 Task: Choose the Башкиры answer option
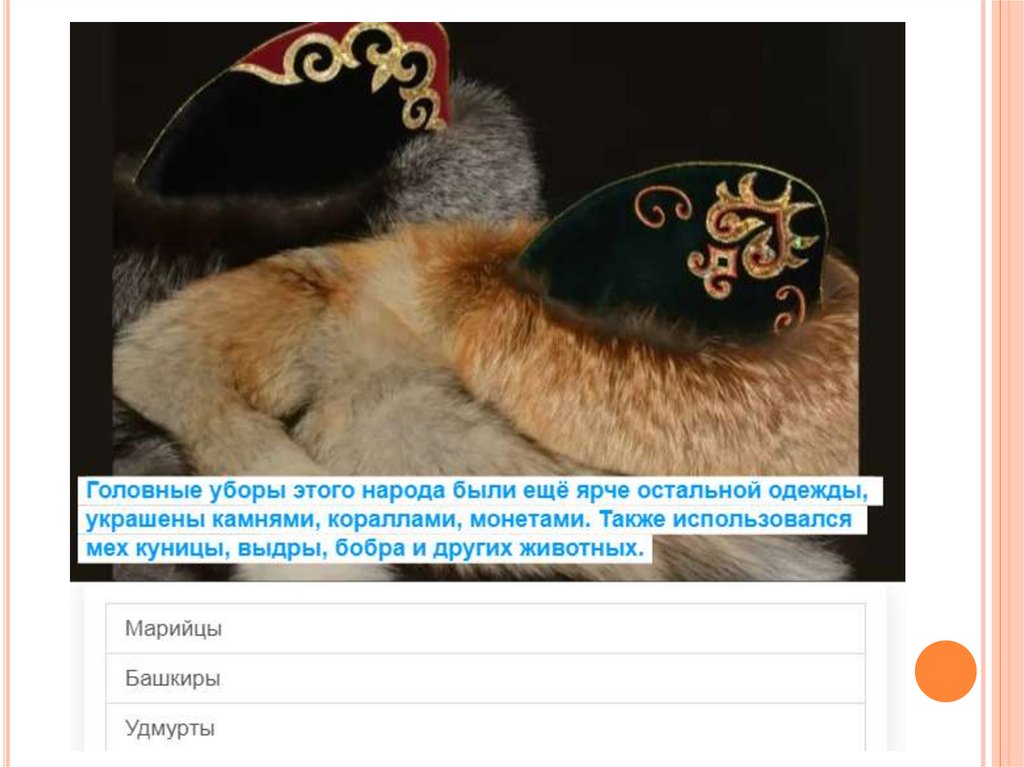485,679
